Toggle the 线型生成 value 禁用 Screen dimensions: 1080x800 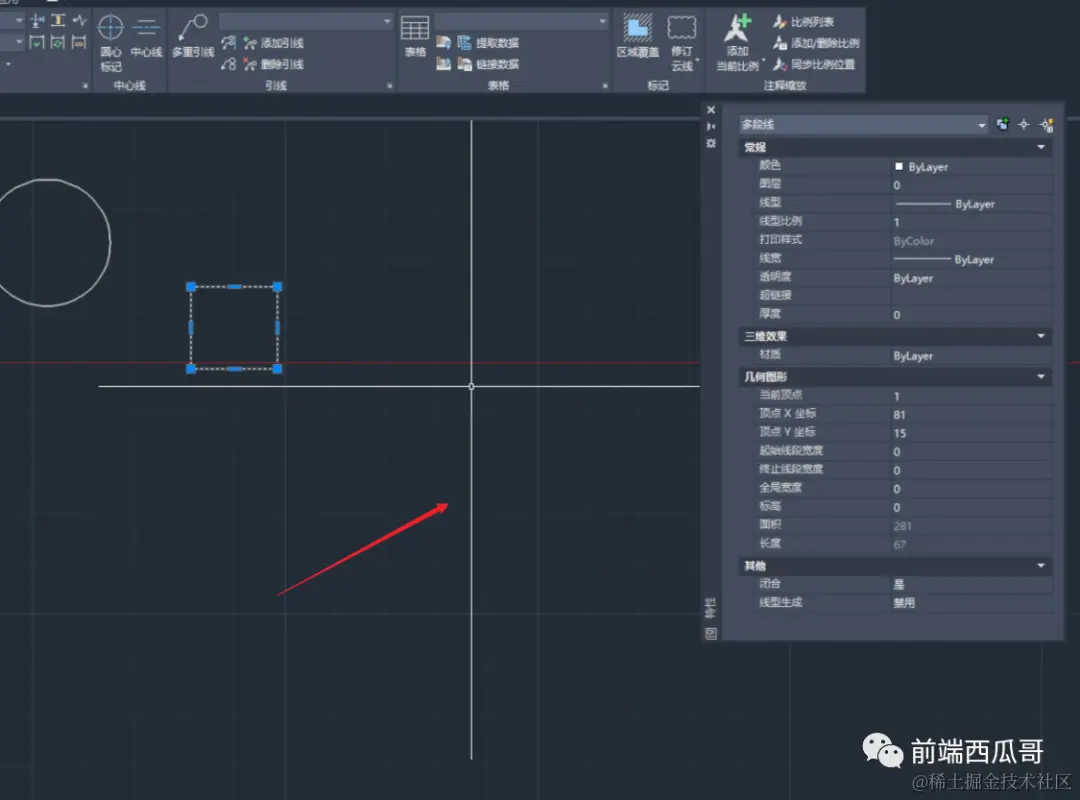click(971, 603)
